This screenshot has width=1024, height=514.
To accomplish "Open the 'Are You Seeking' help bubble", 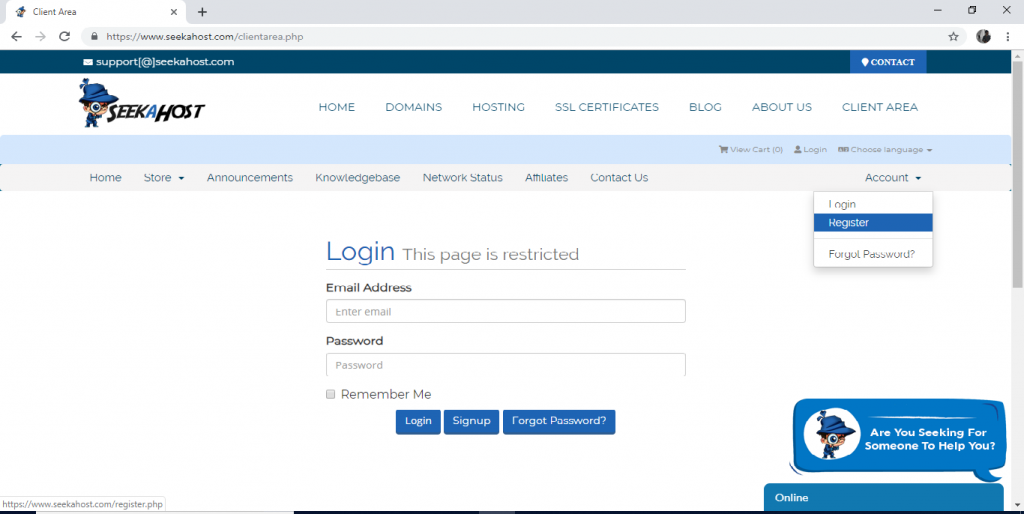I will [898, 438].
